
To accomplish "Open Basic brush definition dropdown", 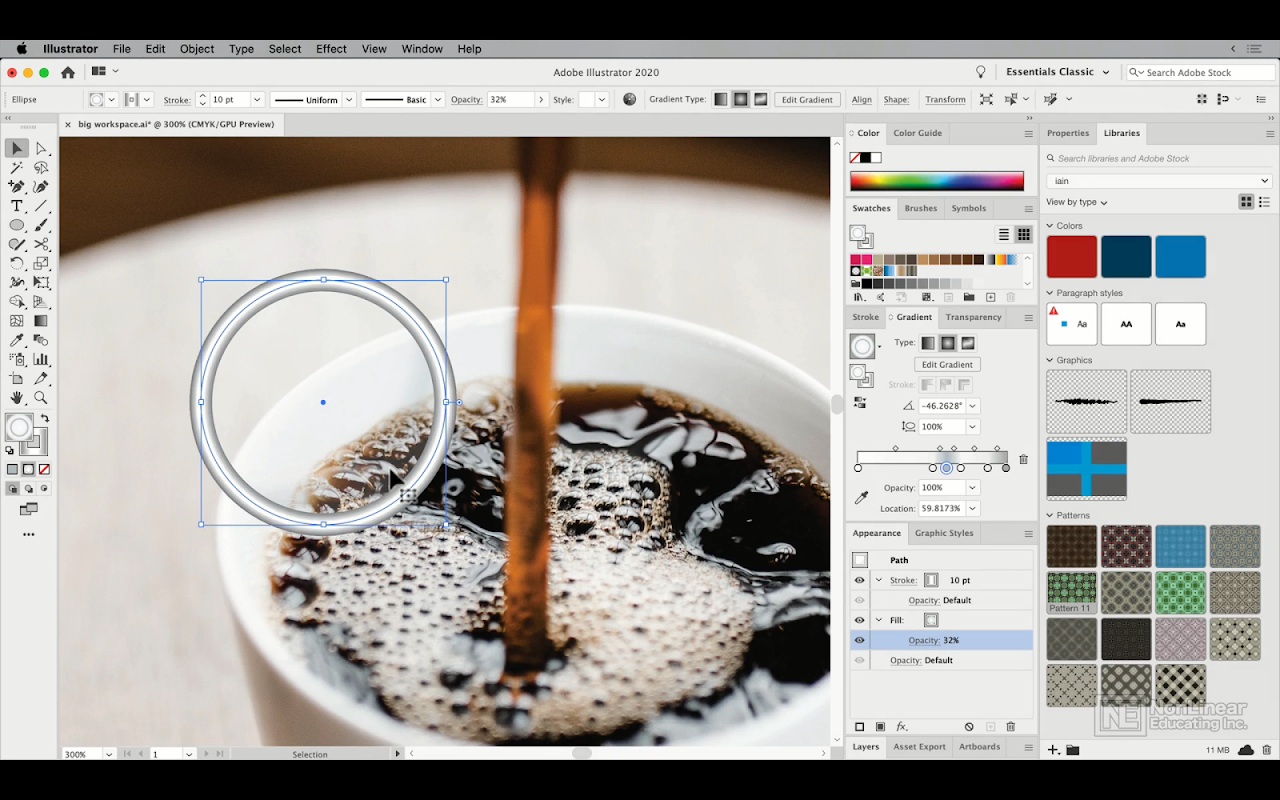I will (x=437, y=100).
